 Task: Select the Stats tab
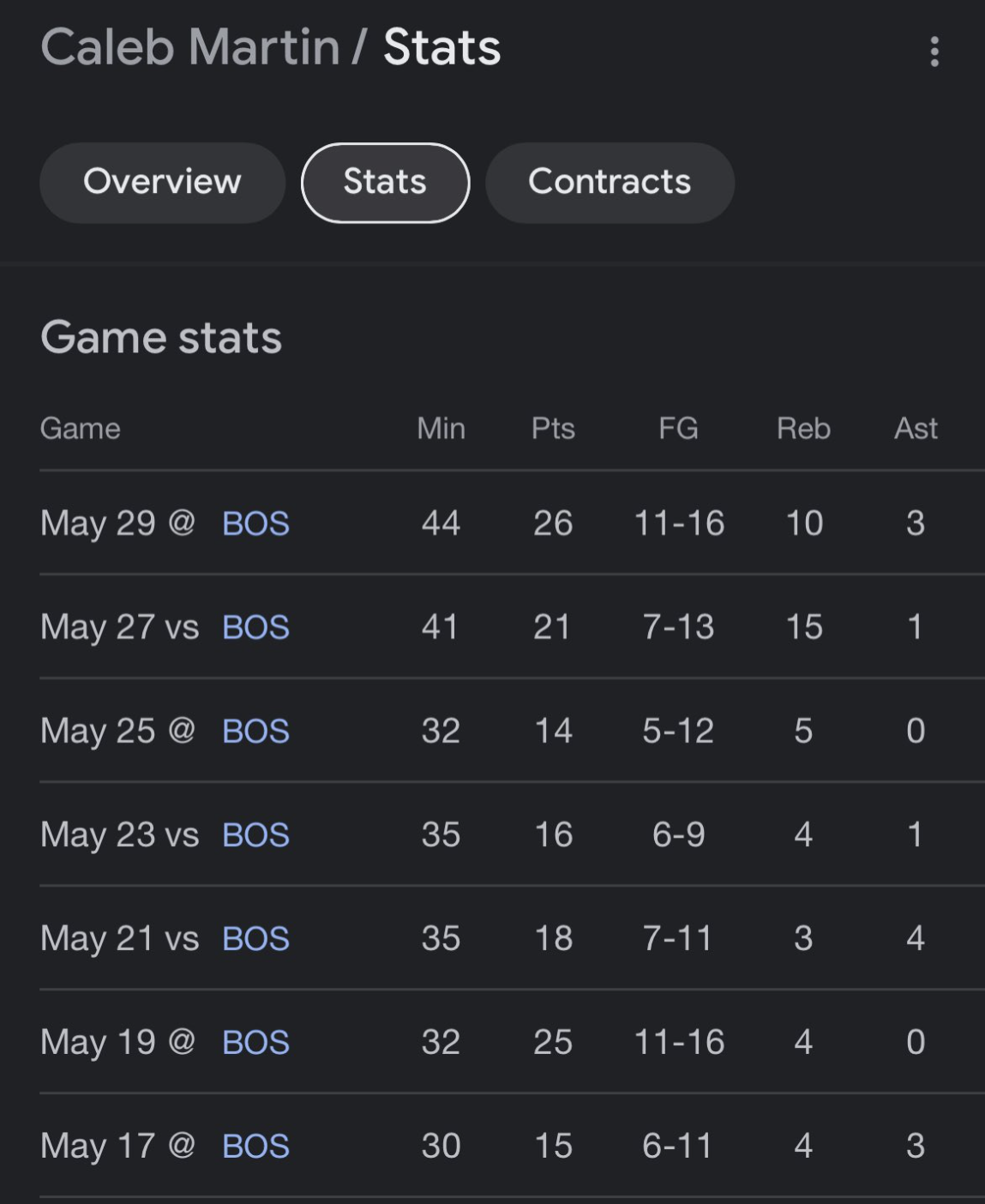point(385,183)
